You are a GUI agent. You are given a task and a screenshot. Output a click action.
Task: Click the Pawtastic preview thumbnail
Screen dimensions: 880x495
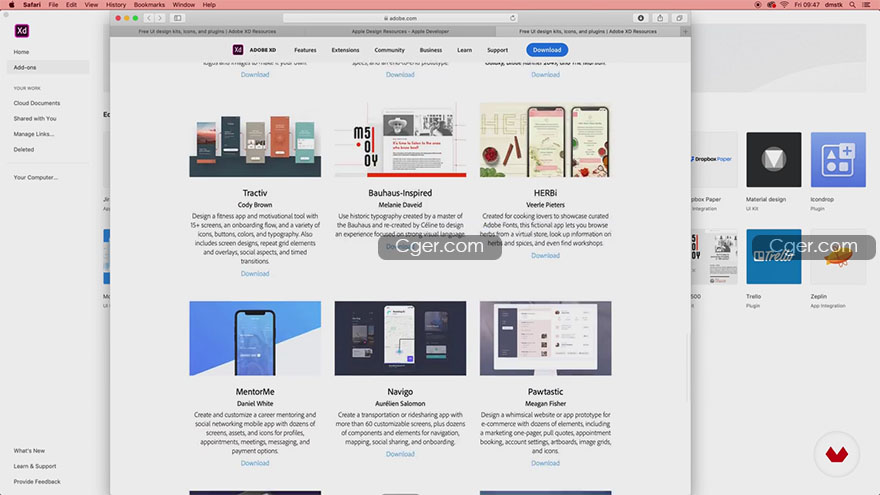(x=546, y=338)
